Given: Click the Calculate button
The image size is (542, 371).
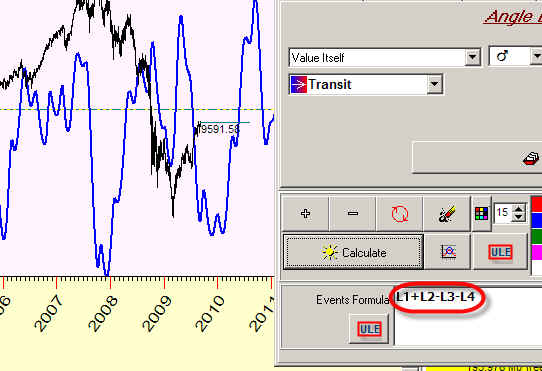Looking at the screenshot, I should pos(353,252).
